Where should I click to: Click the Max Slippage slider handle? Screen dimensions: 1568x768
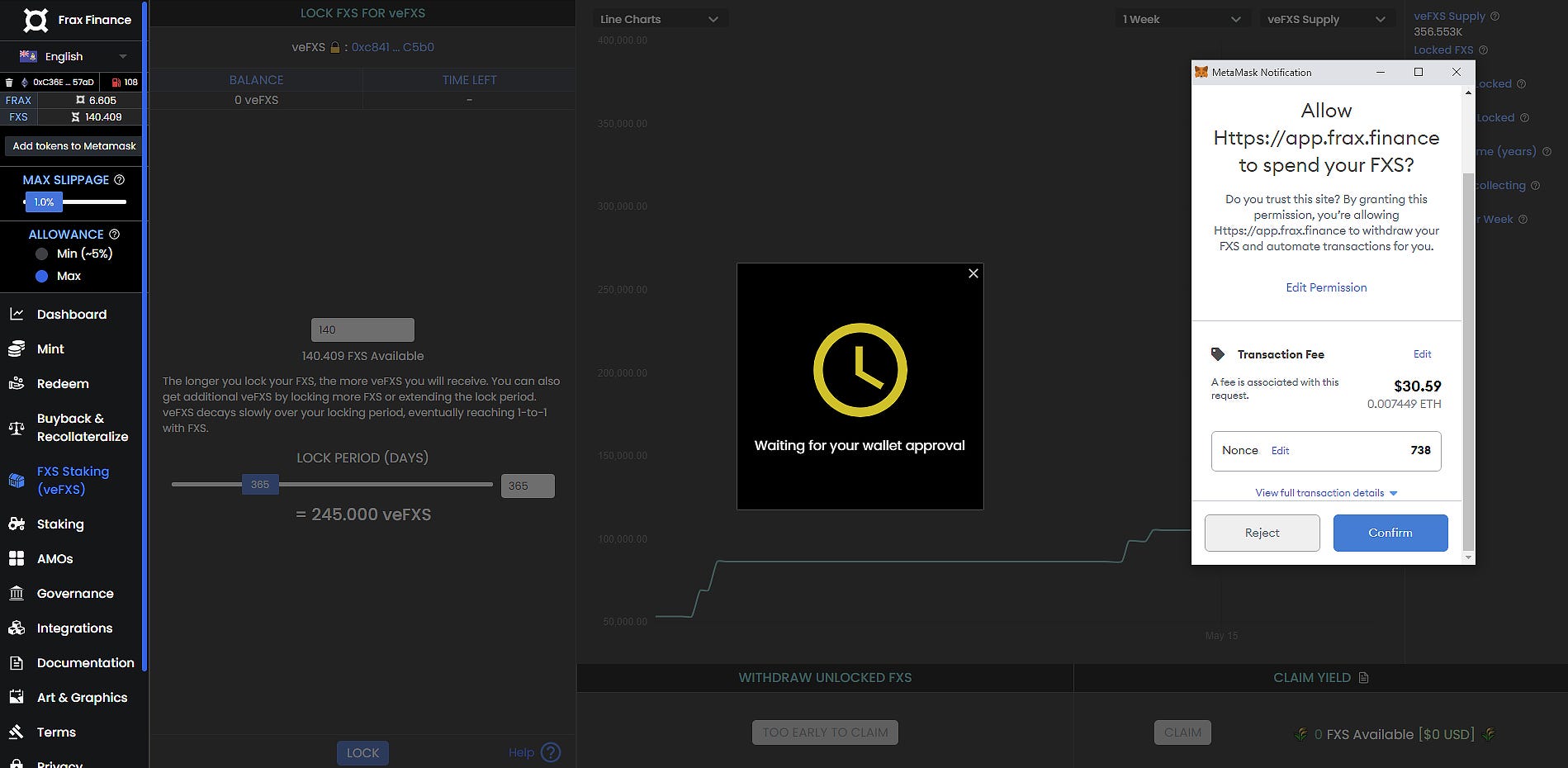44,201
